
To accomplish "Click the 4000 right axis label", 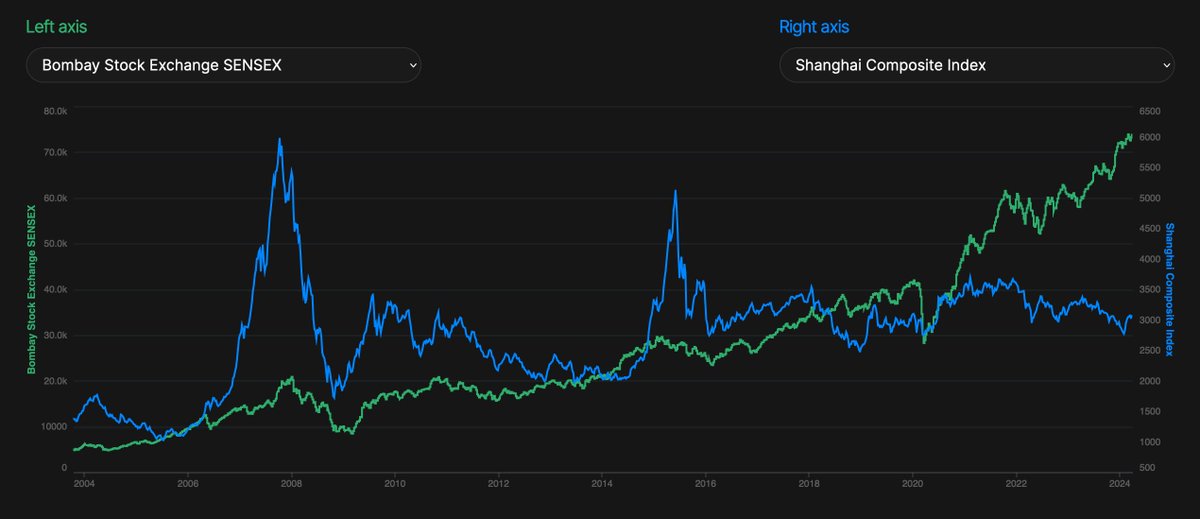I will (x=1149, y=259).
